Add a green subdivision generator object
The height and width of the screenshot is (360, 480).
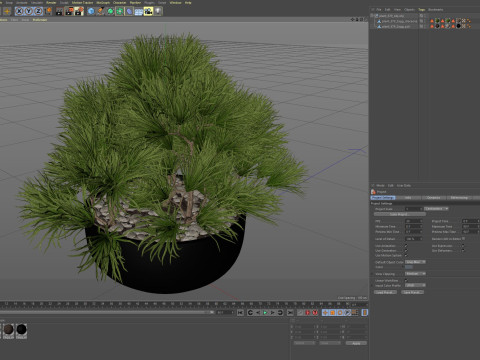point(110,11)
